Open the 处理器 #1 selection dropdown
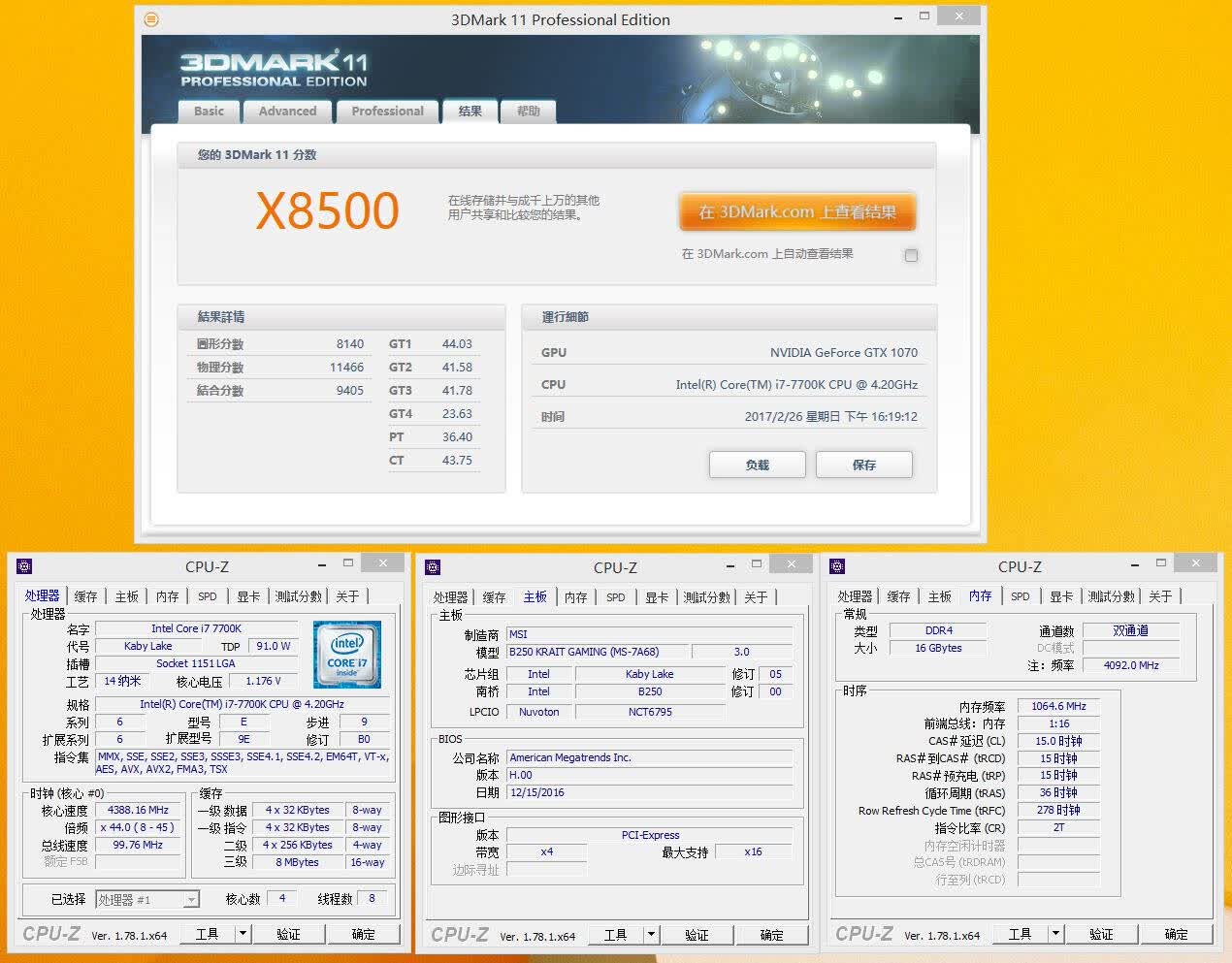Viewport: 1232px width, 963px height. [x=147, y=899]
